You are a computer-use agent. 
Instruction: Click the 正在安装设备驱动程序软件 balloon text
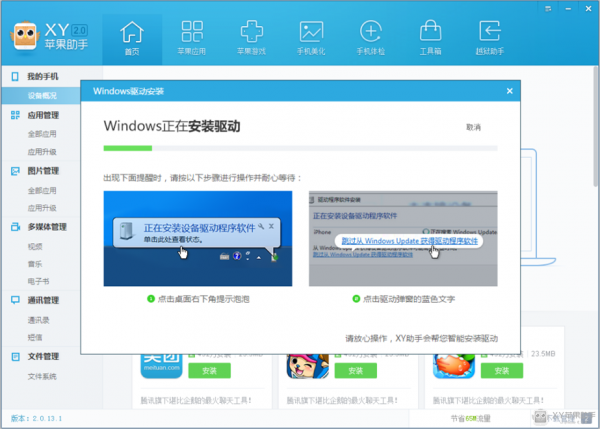[x=199, y=228]
